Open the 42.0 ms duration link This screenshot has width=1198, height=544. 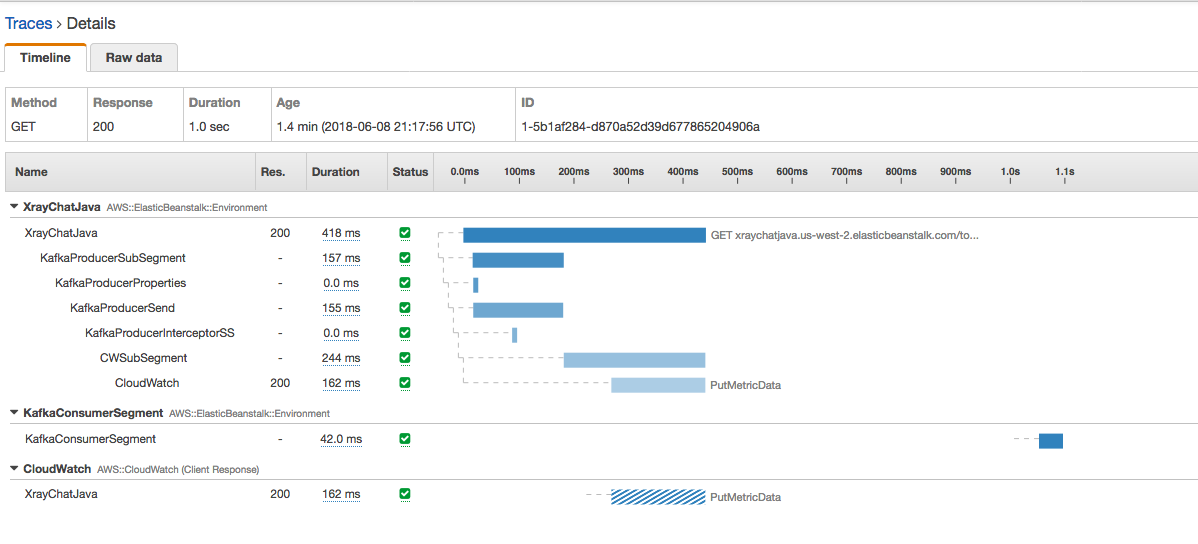341,439
